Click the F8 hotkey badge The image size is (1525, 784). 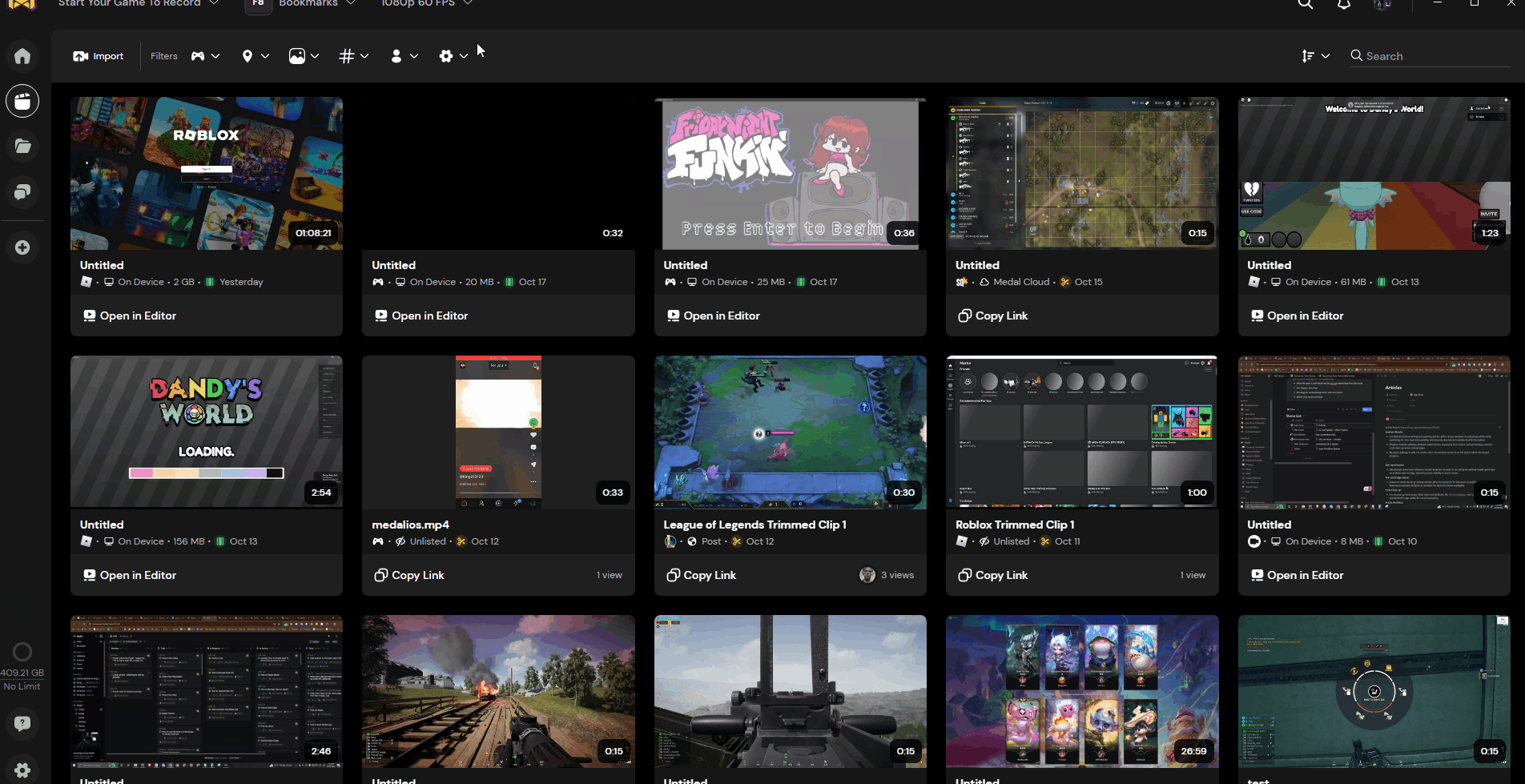[x=258, y=4]
